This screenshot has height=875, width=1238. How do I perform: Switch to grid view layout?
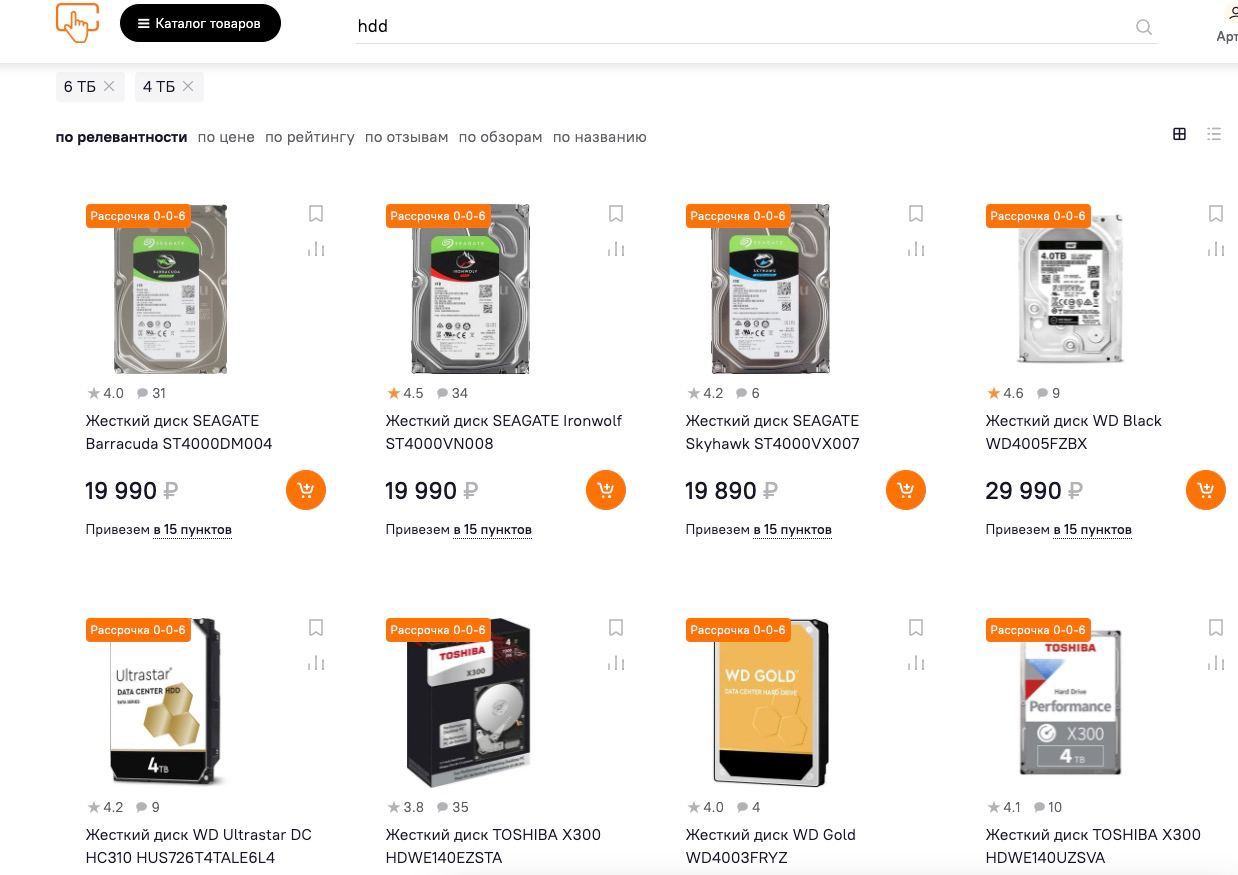[1179, 134]
